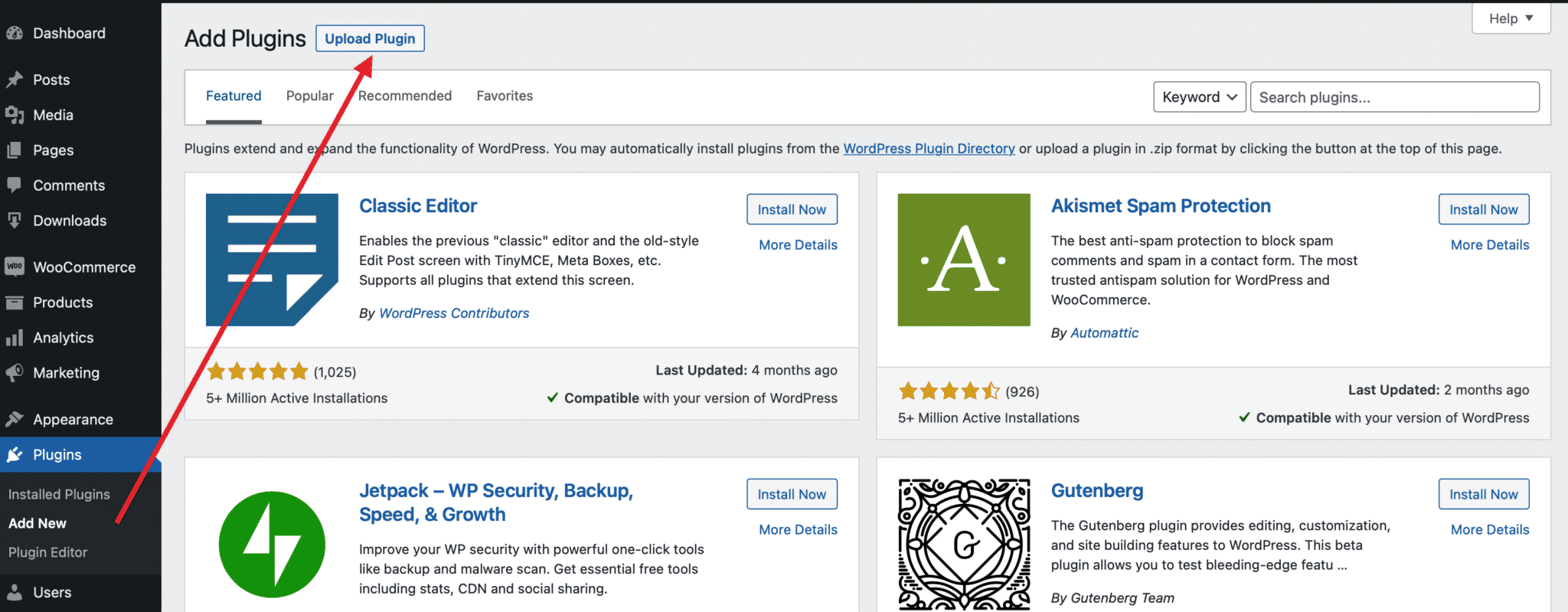Install the Gutenberg plugin now
The image size is (1568, 612).
(x=1484, y=494)
